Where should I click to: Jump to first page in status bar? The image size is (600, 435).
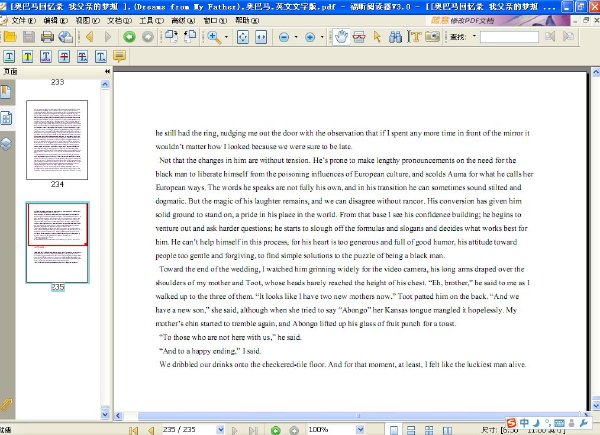(x=133, y=430)
